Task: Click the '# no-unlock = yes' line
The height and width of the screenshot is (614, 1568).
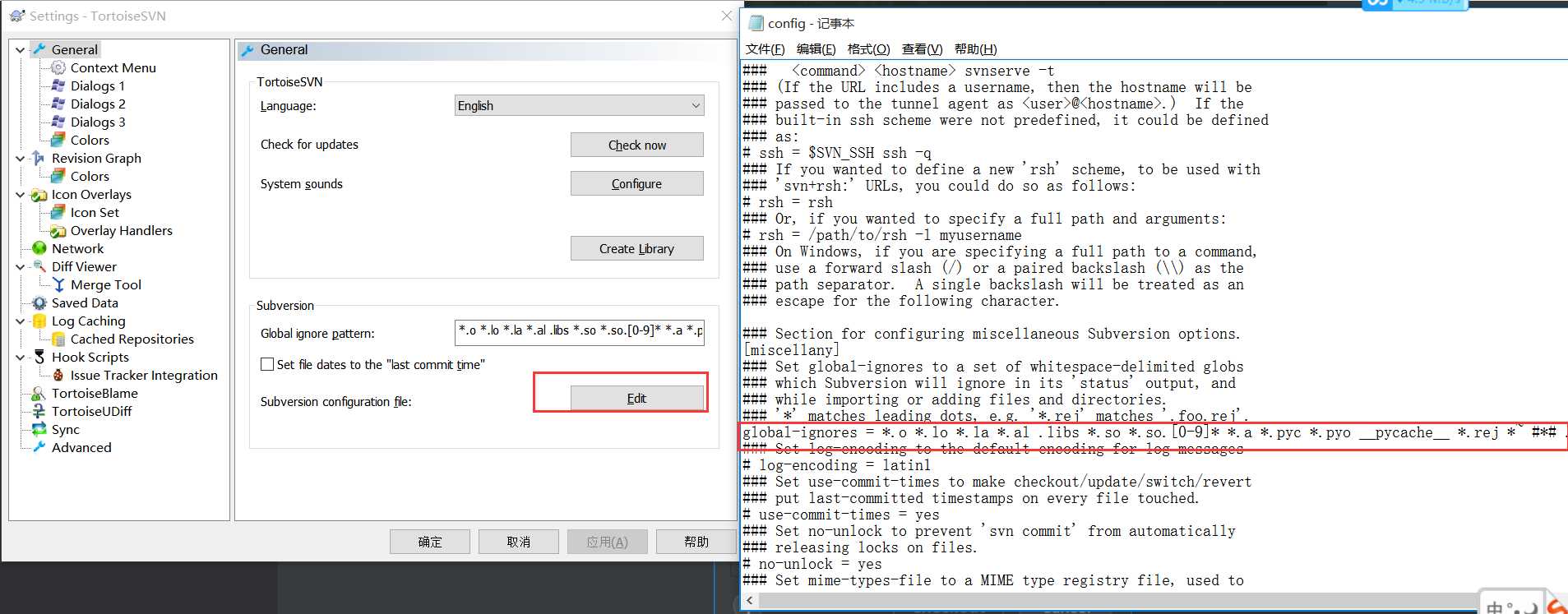Action: (x=812, y=564)
